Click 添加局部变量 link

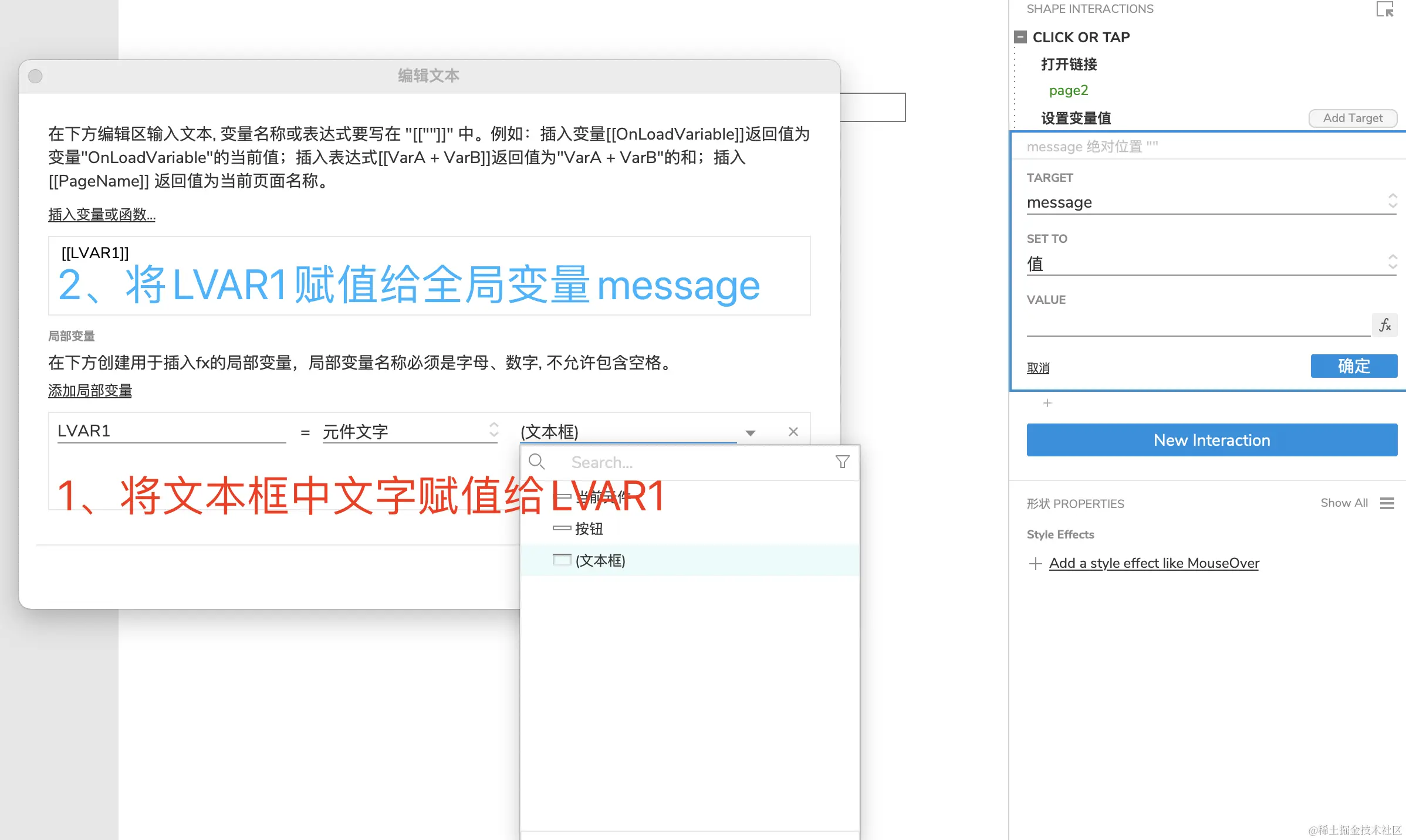(90, 391)
